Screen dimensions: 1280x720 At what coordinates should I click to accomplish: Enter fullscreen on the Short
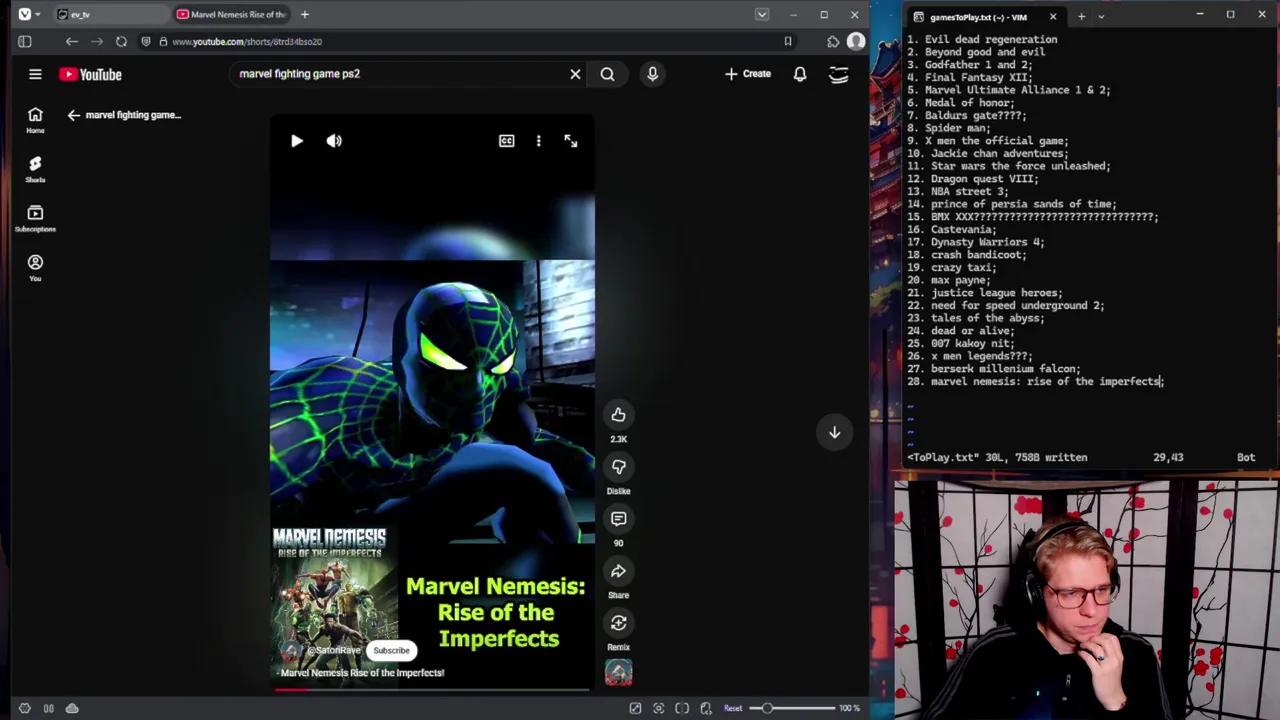pos(570,141)
